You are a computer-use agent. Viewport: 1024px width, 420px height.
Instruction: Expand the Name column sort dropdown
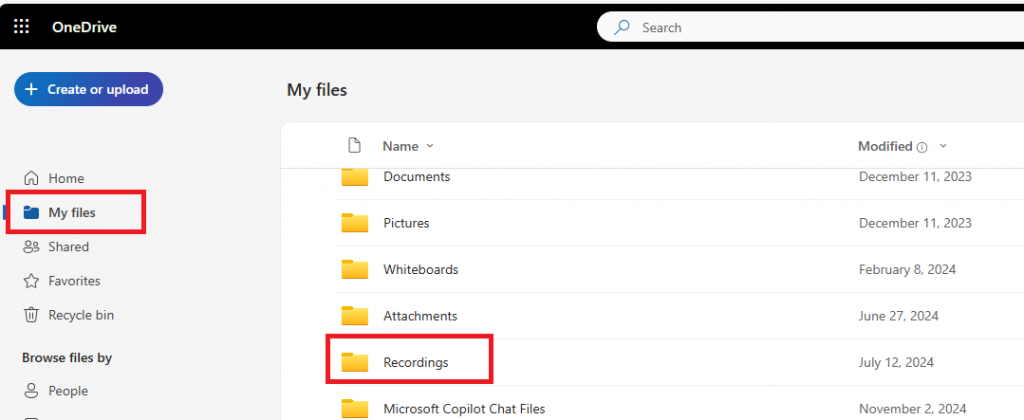click(x=430, y=146)
